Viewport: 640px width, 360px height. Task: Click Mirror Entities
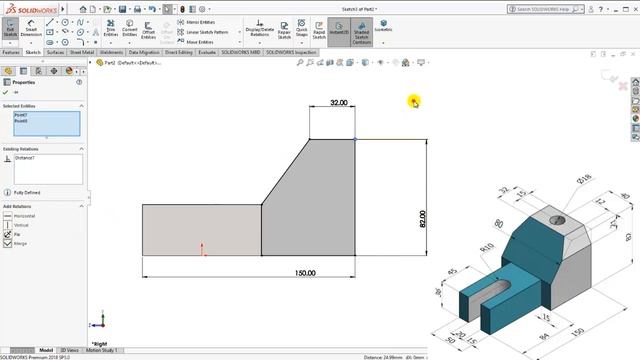196,22
